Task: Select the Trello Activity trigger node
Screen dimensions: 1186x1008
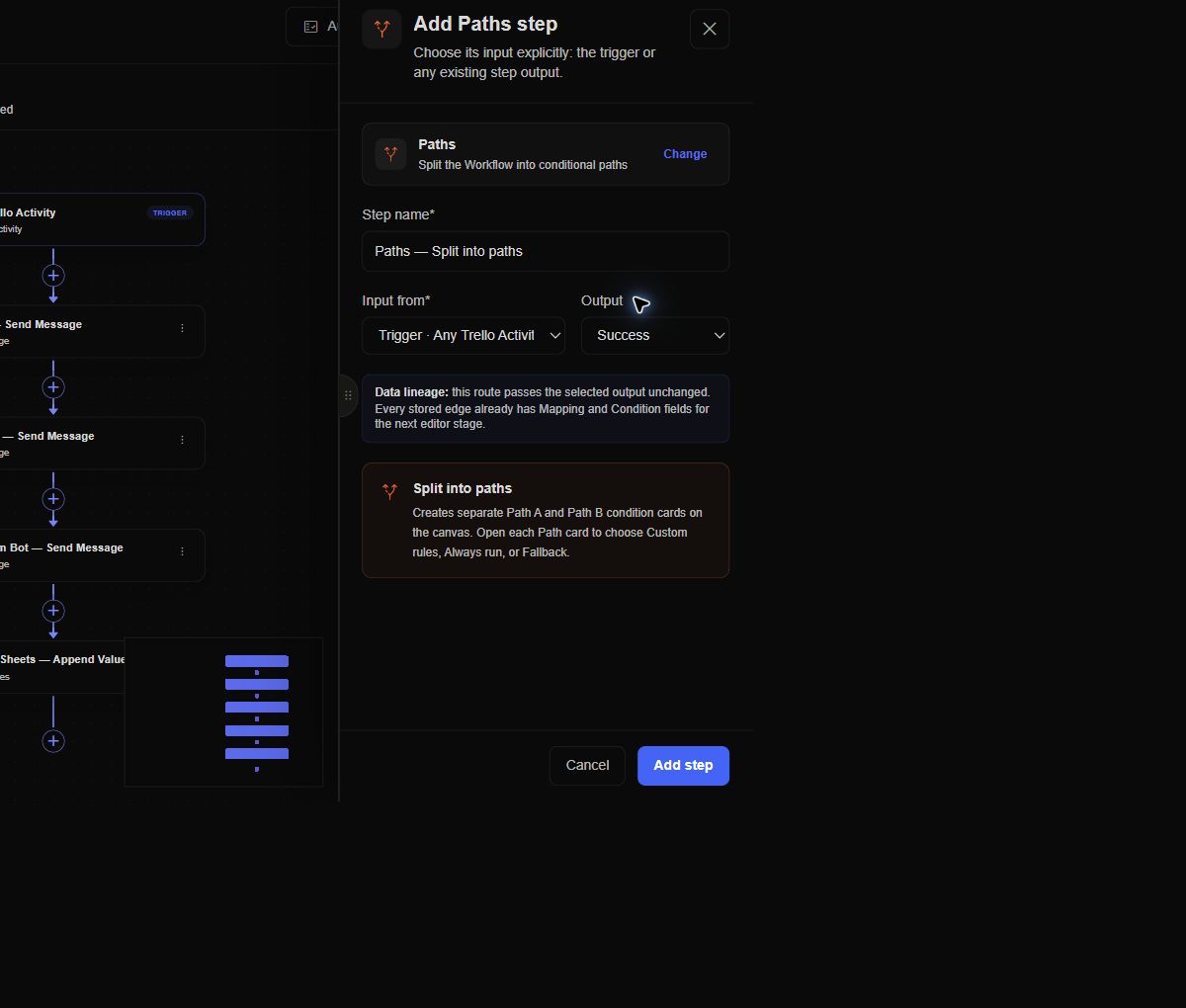Action: pos(99,219)
